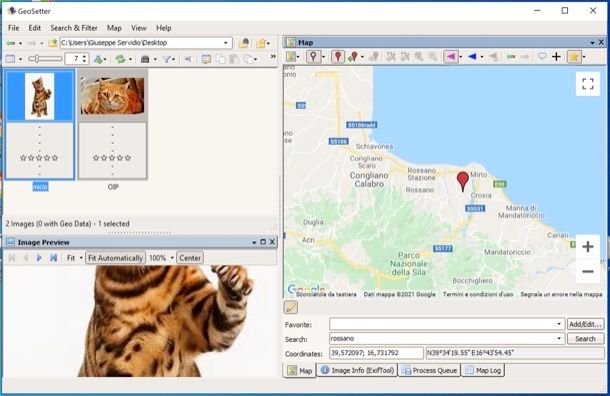Toggle the Center preview button
Screen dimensions: 610x396
coord(190,258)
